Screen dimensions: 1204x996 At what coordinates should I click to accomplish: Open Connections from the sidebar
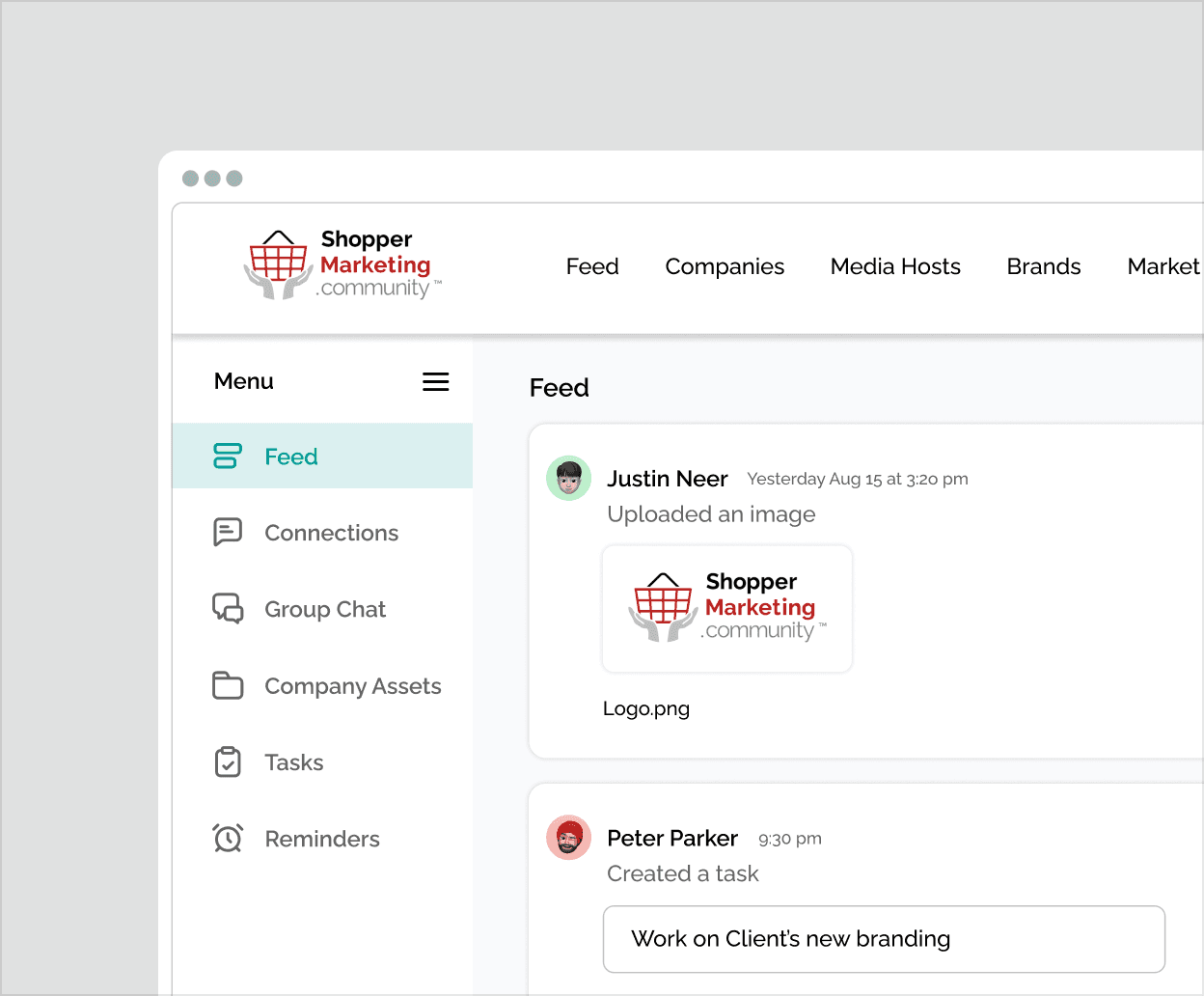[x=332, y=533]
